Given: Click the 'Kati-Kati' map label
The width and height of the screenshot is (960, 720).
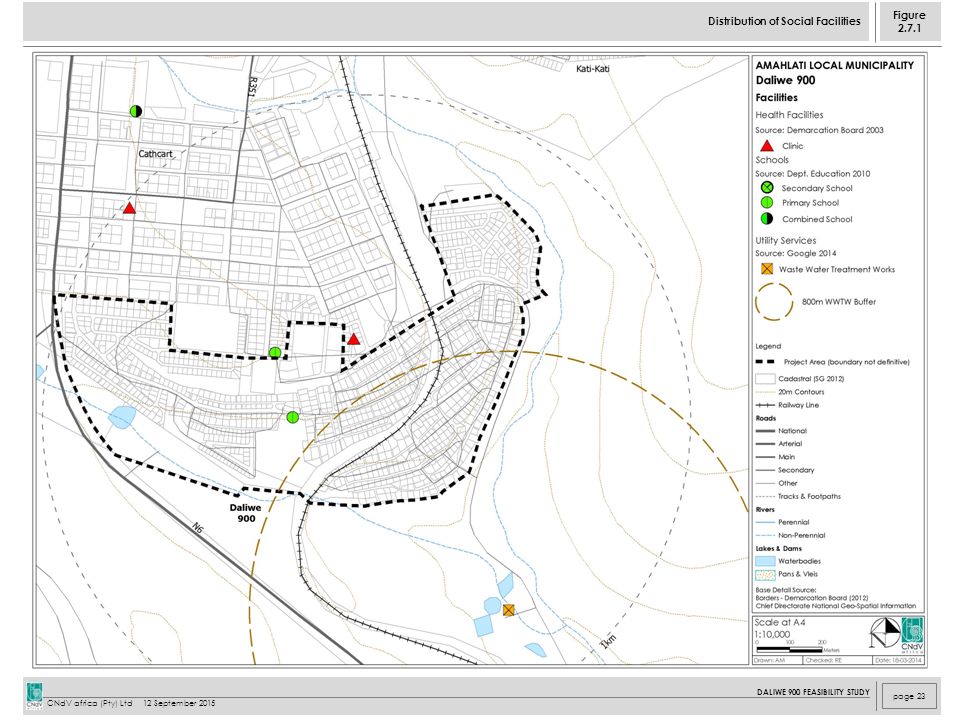Looking at the screenshot, I should pyautogui.click(x=593, y=69).
